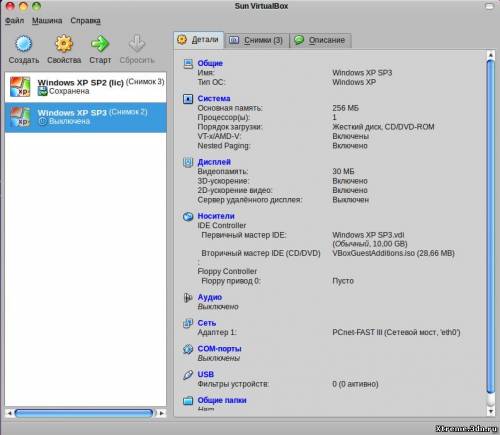Open the Аудио settings link
This screenshot has width=500, height=435.
click(210, 297)
